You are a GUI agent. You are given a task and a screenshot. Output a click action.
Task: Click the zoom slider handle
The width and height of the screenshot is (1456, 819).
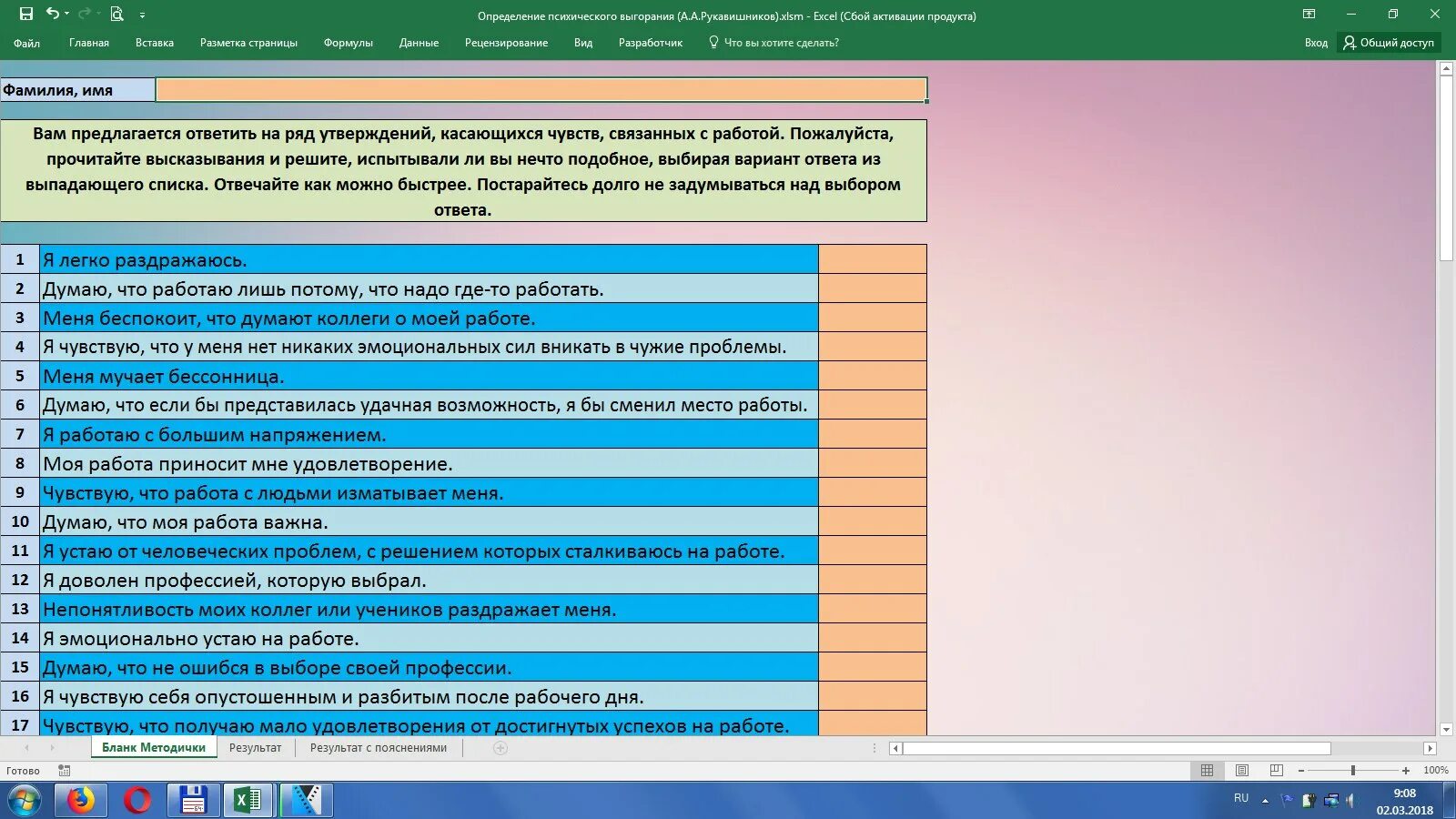coord(1353,771)
